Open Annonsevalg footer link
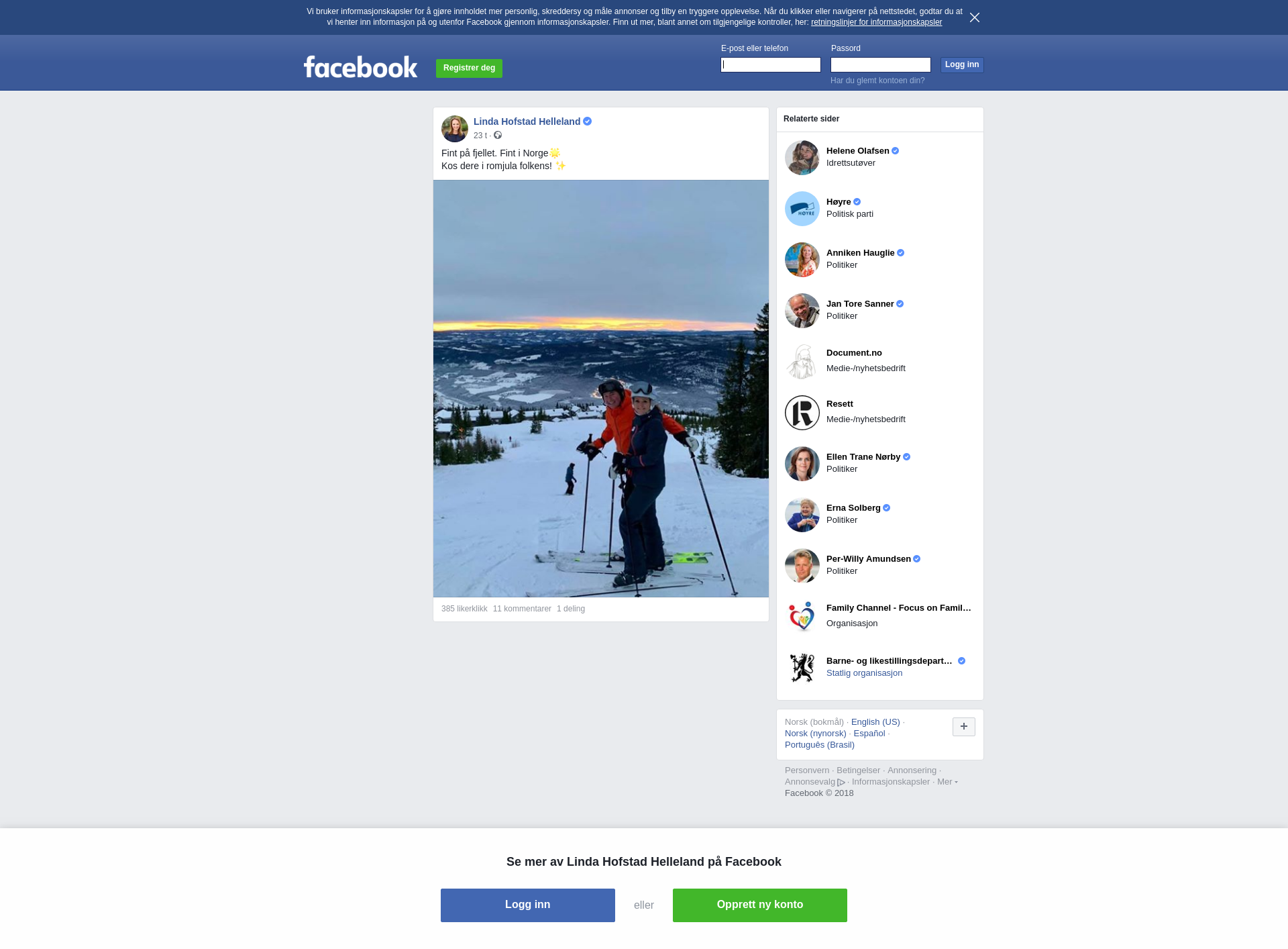This screenshot has width=1288, height=949. 810,782
